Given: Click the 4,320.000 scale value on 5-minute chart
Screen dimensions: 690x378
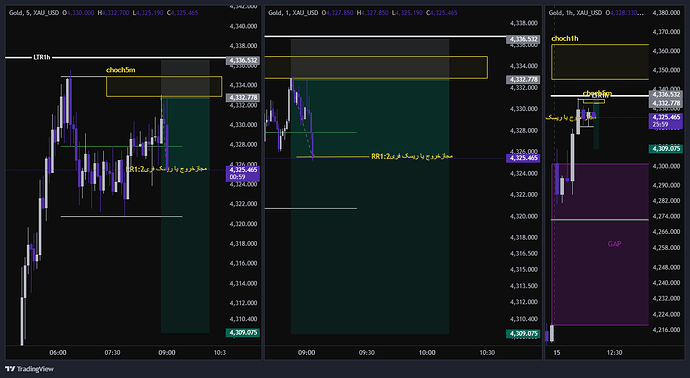Looking at the screenshot, I should [243, 224].
